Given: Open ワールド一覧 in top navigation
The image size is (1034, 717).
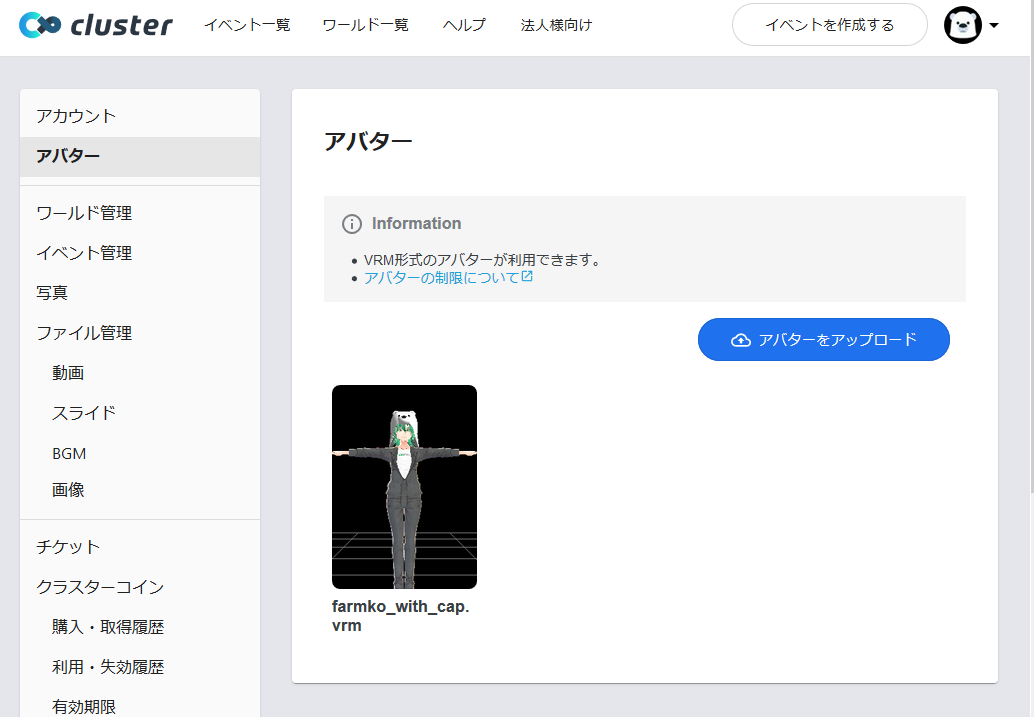Looking at the screenshot, I should pos(365,25).
